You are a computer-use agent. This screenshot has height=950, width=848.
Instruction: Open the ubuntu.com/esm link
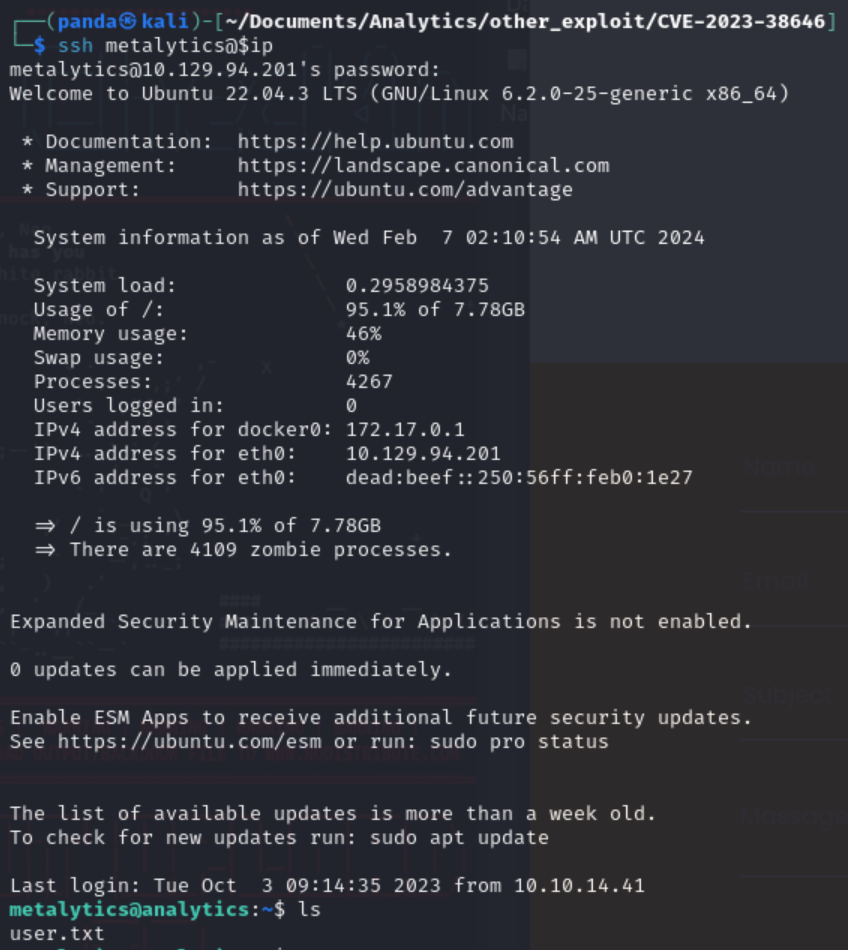[x=190, y=742]
